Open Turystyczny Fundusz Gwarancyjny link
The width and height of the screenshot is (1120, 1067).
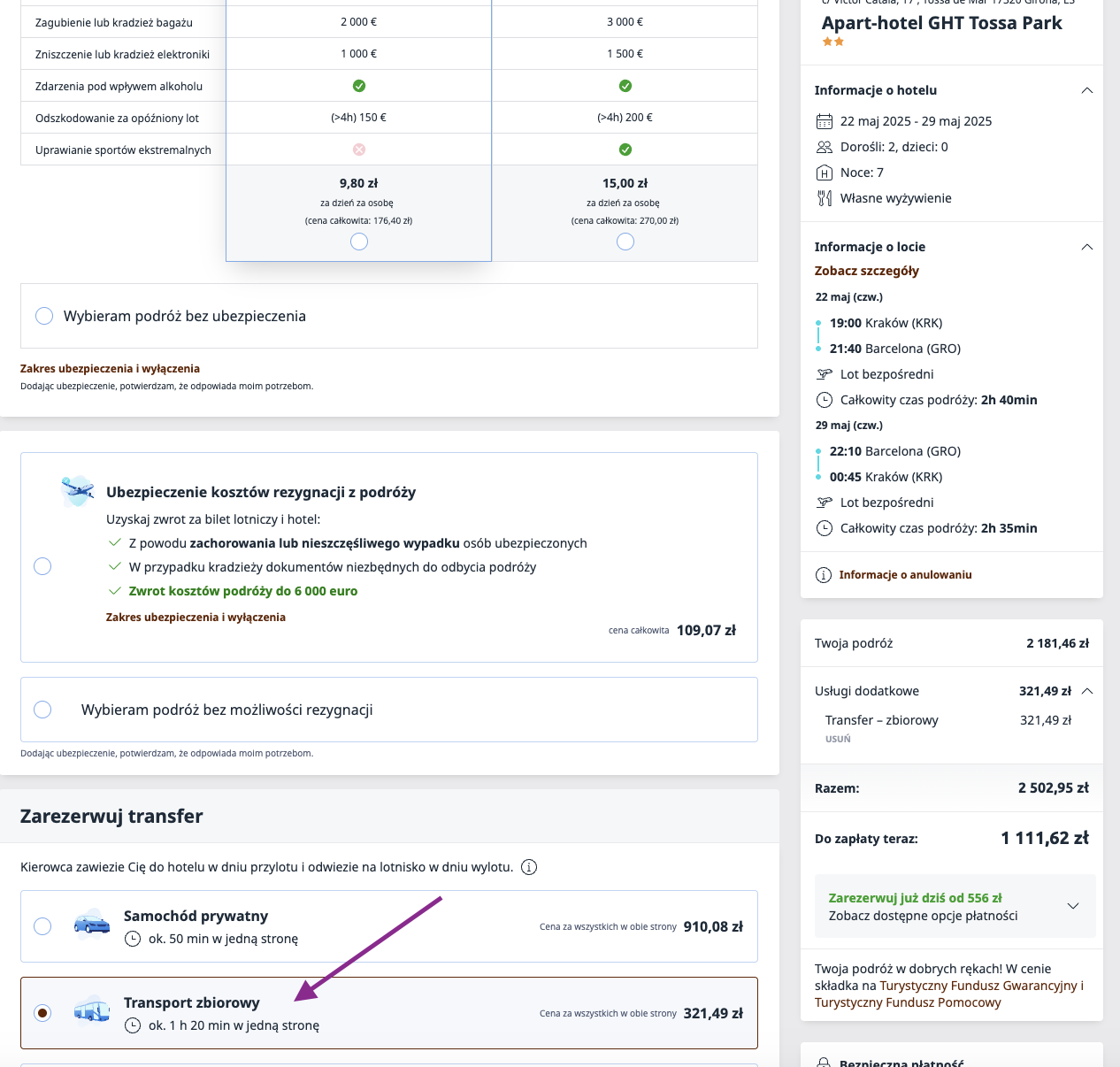pyautogui.click(x=978, y=986)
